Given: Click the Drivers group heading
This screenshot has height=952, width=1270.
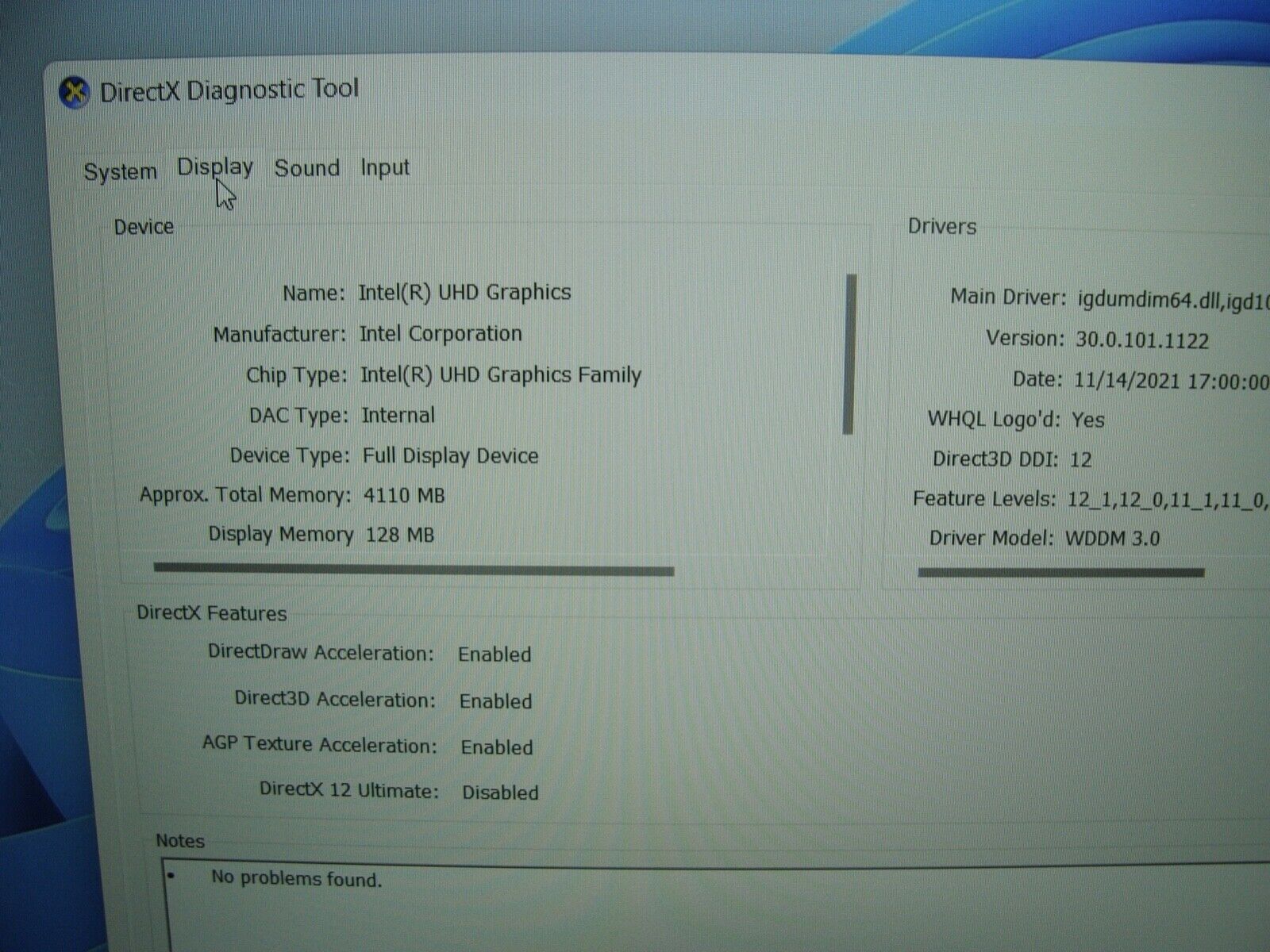Looking at the screenshot, I should click(942, 227).
